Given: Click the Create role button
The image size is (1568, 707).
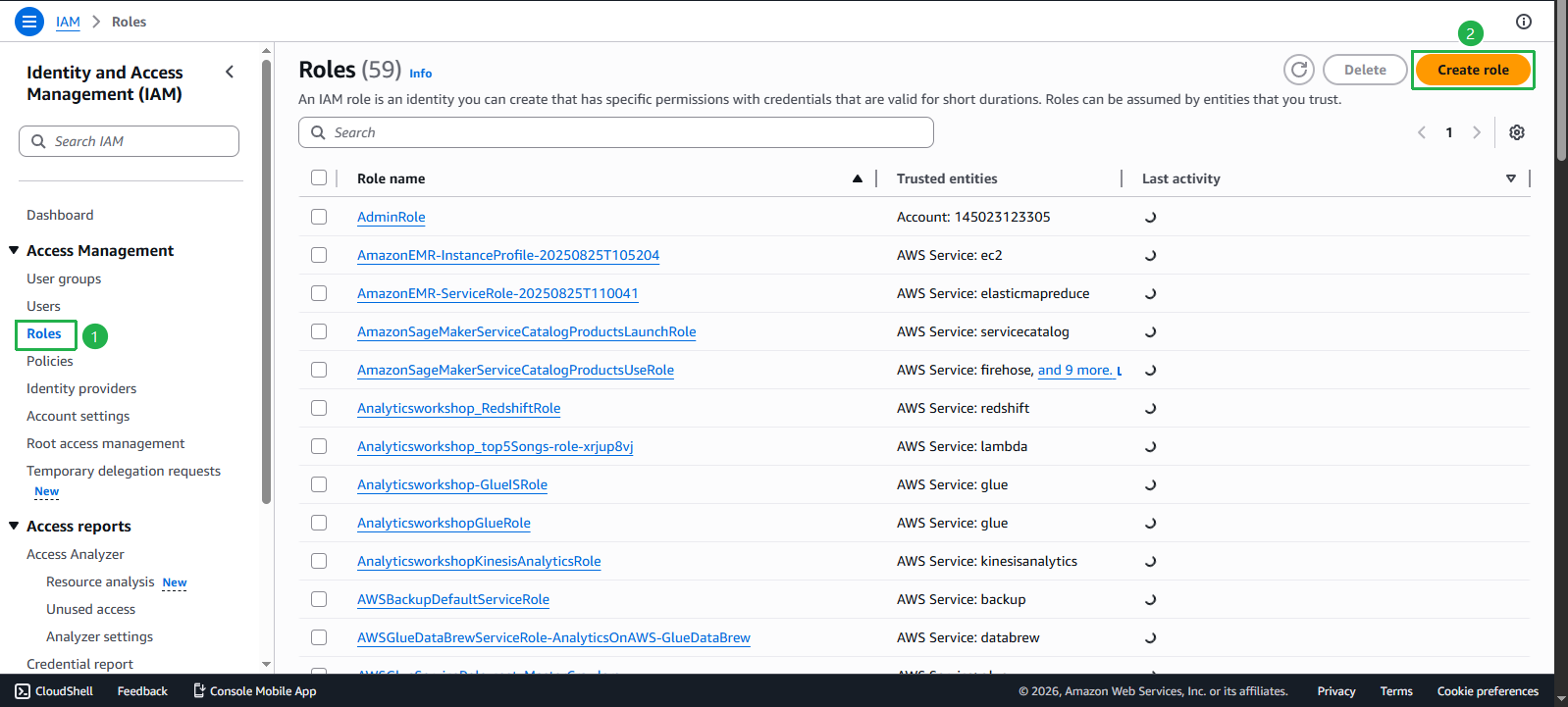Looking at the screenshot, I should (1473, 70).
